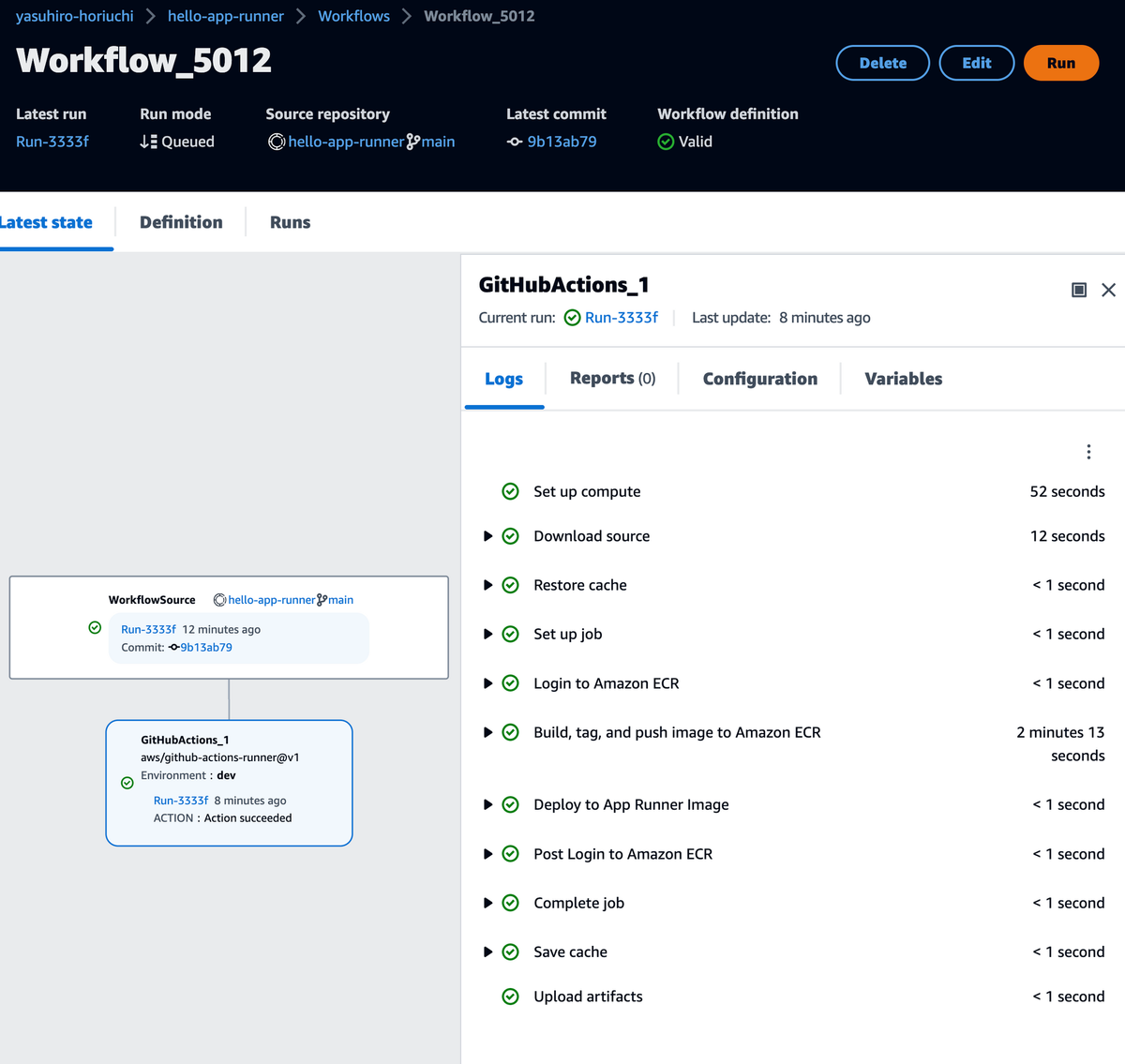The height and width of the screenshot is (1064, 1125).
Task: Open Run-3333f link beside Current run
Action: (622, 318)
